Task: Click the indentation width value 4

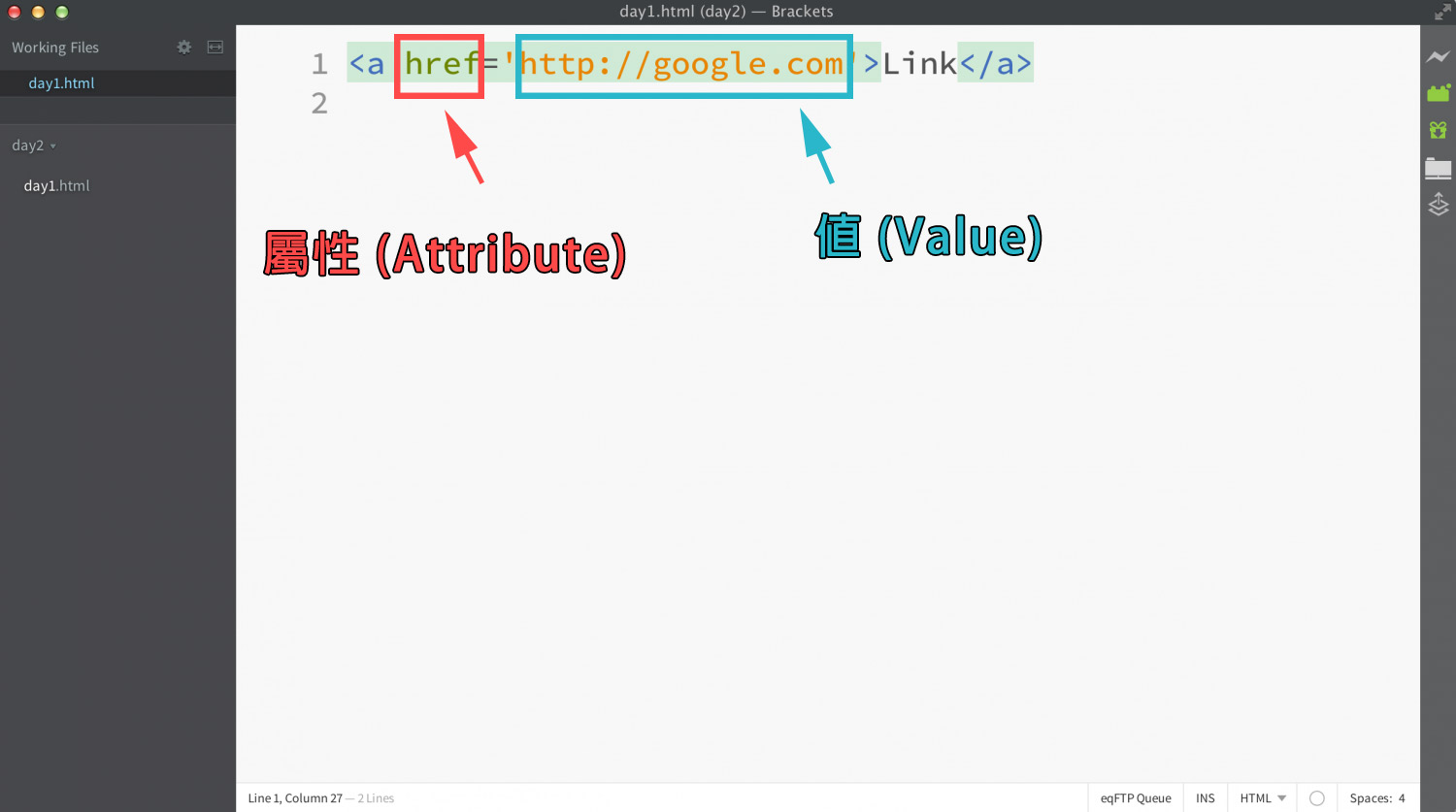Action: tap(1402, 798)
